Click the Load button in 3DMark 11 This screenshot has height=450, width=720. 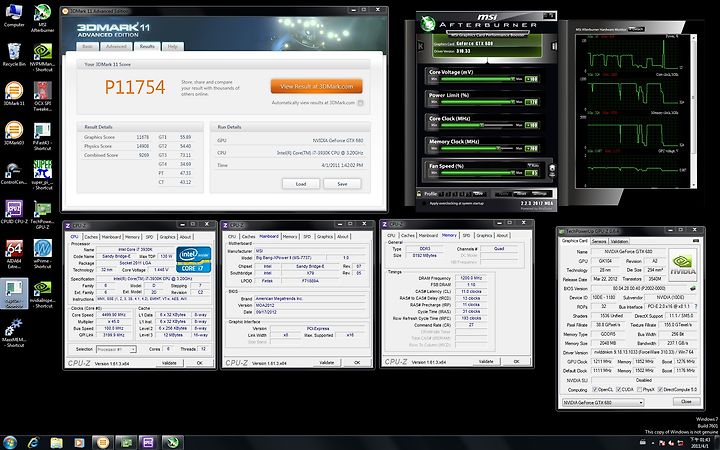(x=301, y=184)
